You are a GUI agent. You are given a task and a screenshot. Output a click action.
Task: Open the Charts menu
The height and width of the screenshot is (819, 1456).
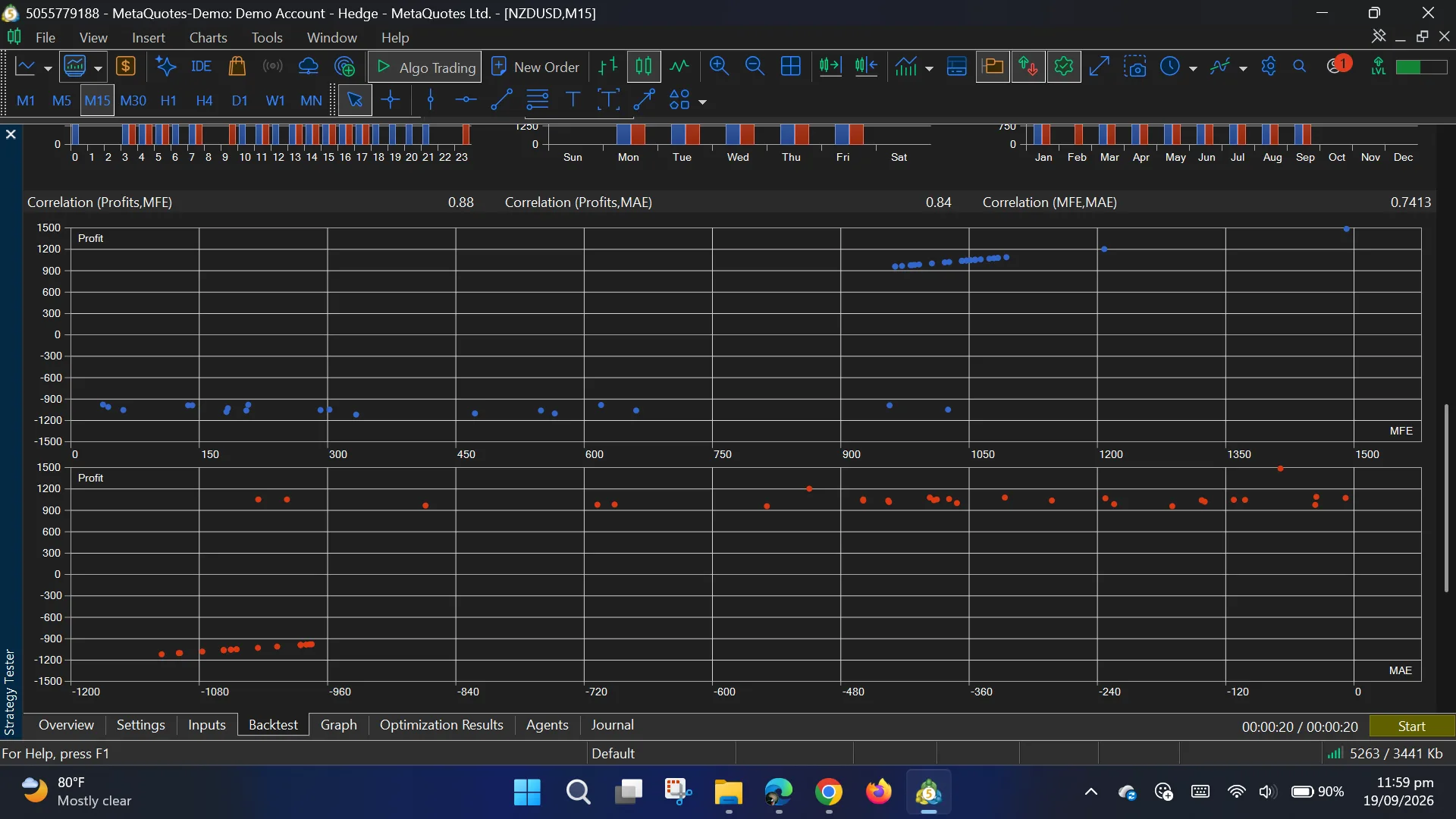(208, 37)
